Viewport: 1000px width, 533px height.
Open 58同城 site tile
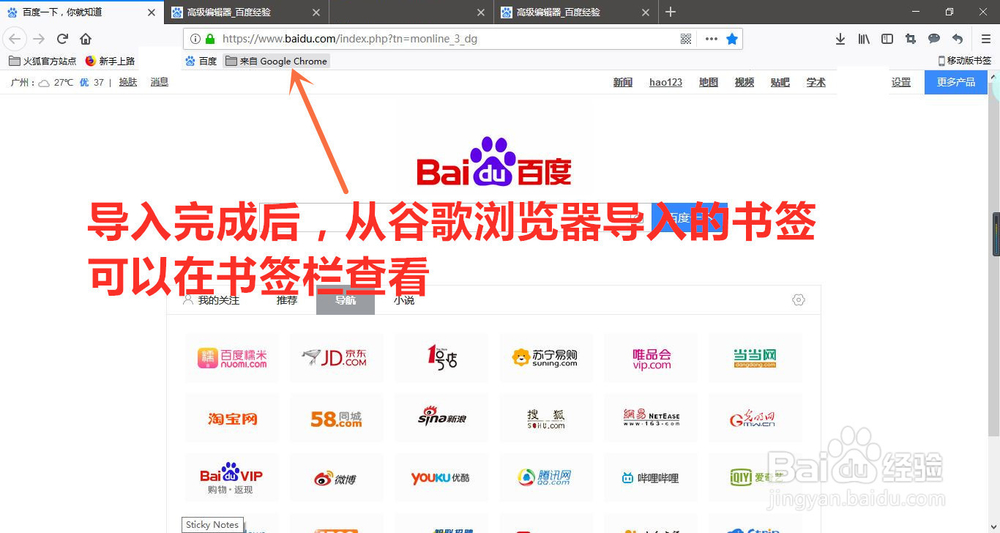pyautogui.click(x=337, y=418)
